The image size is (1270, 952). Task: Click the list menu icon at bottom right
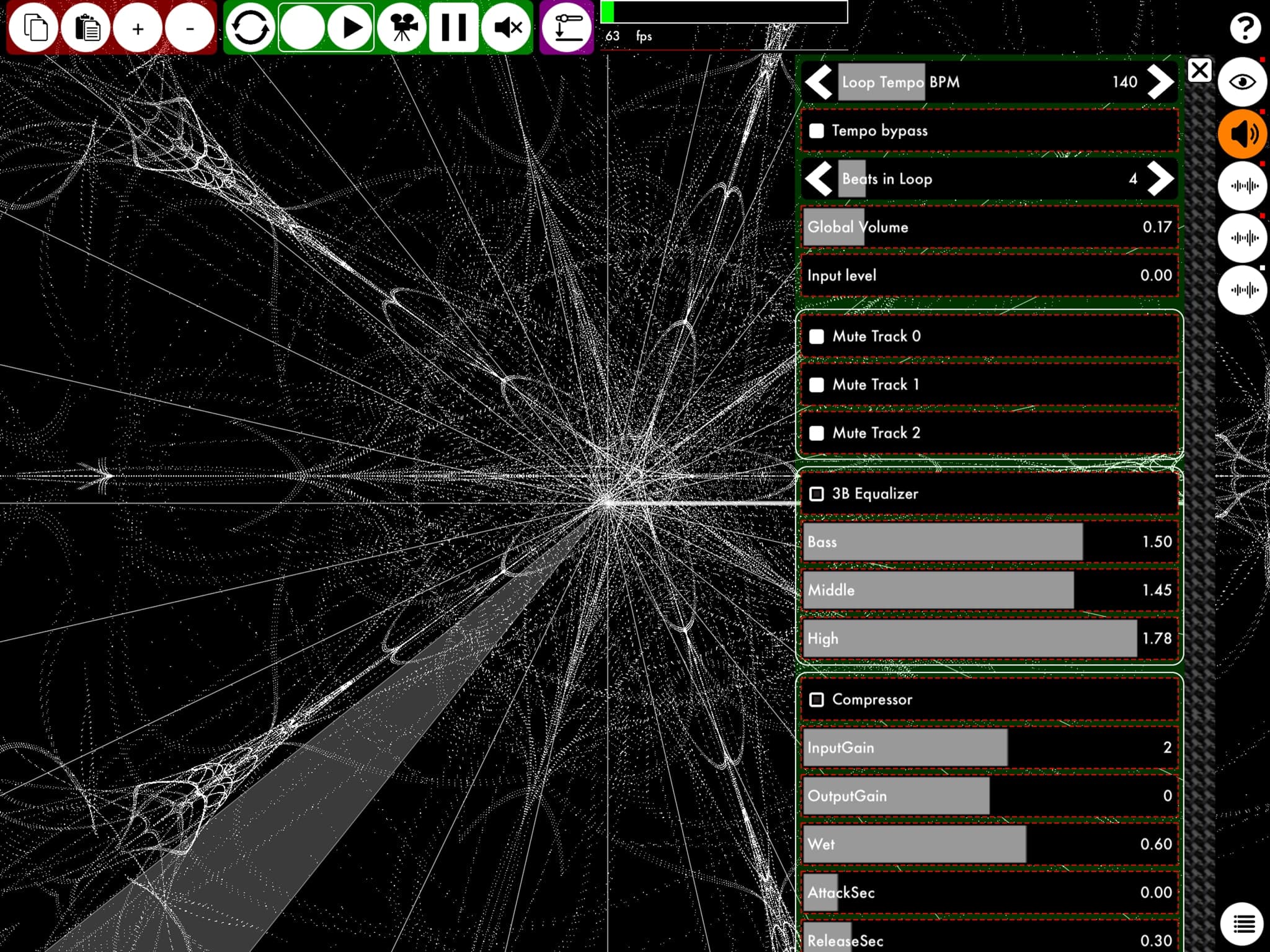coord(1243,924)
